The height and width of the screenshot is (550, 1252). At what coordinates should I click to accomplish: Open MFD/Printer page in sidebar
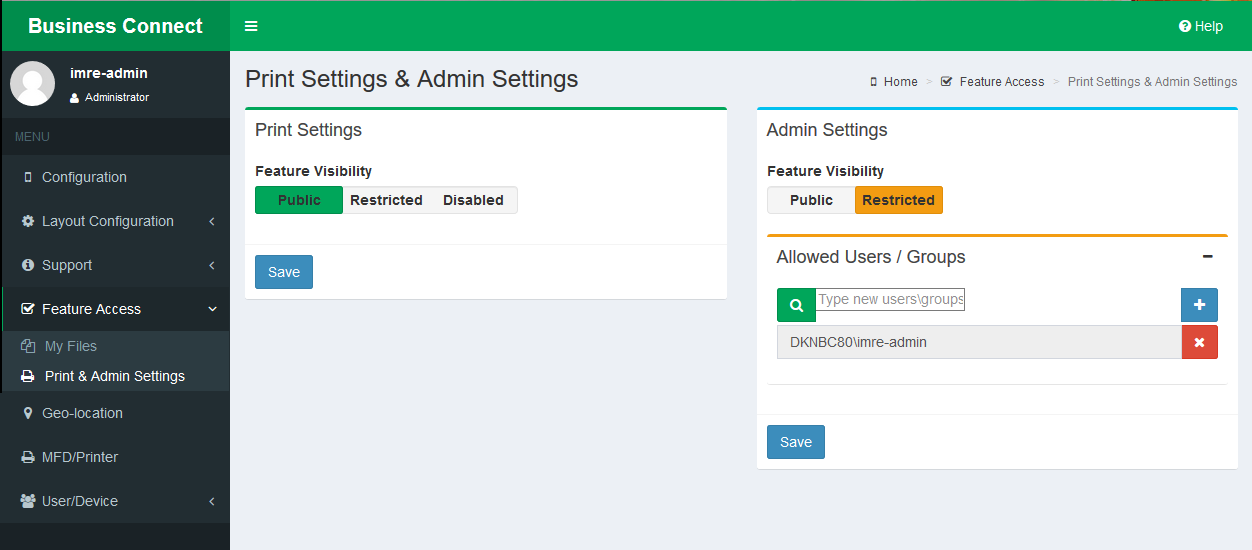(x=80, y=457)
